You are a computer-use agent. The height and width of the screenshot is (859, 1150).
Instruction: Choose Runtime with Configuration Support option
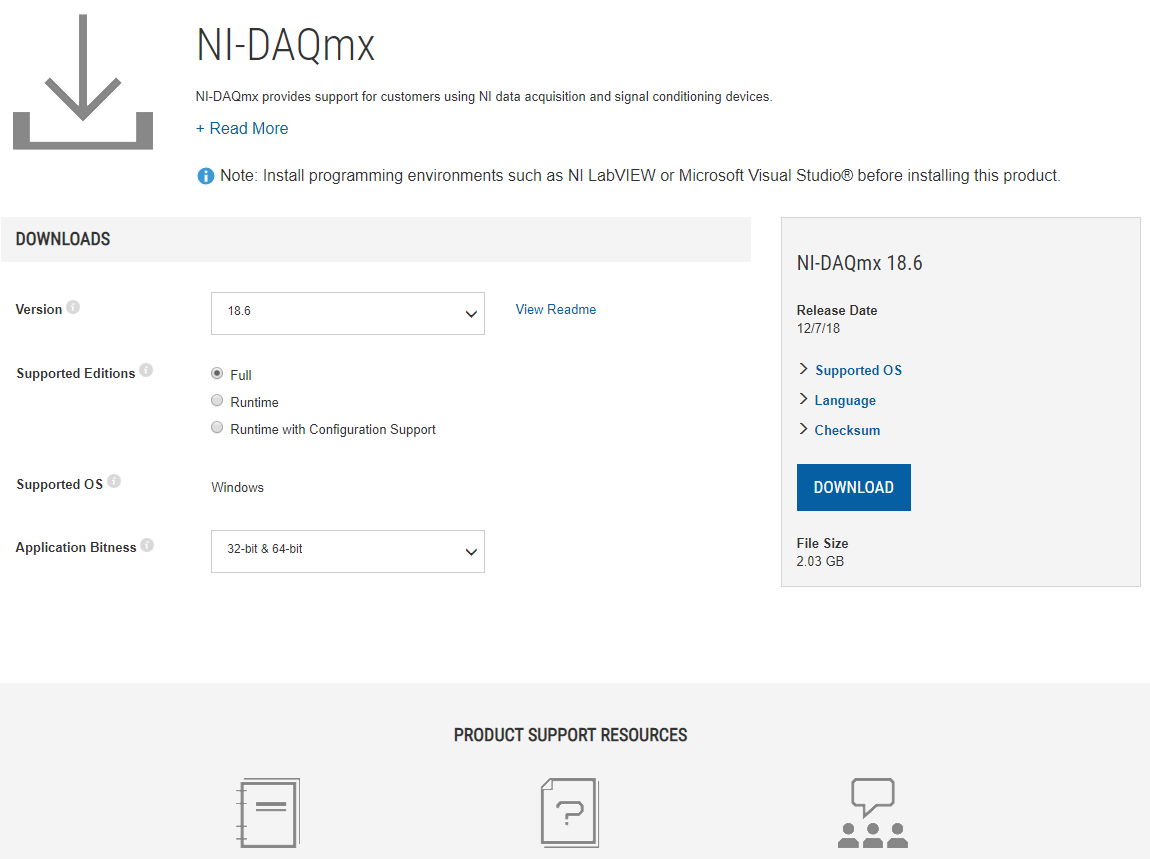(x=217, y=427)
